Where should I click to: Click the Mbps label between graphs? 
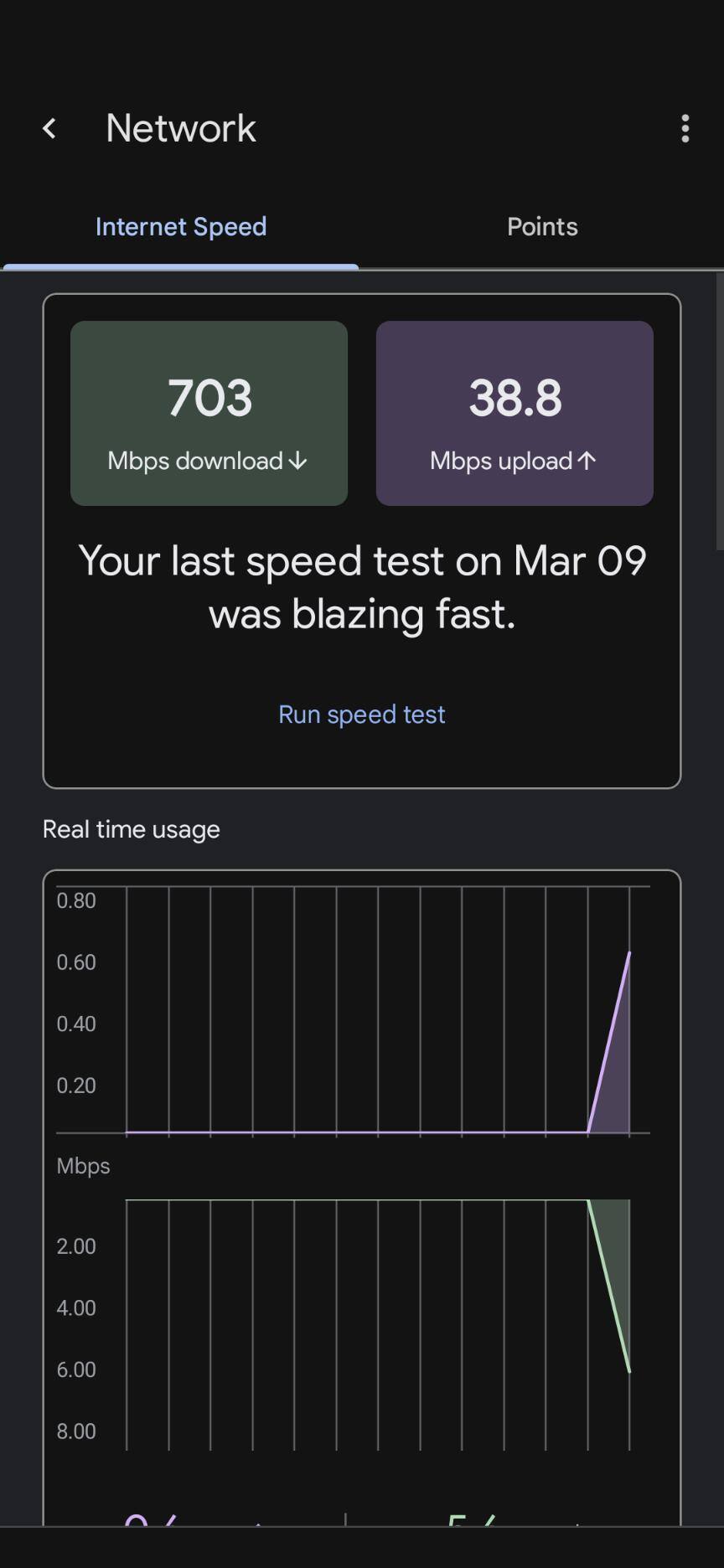point(83,1166)
